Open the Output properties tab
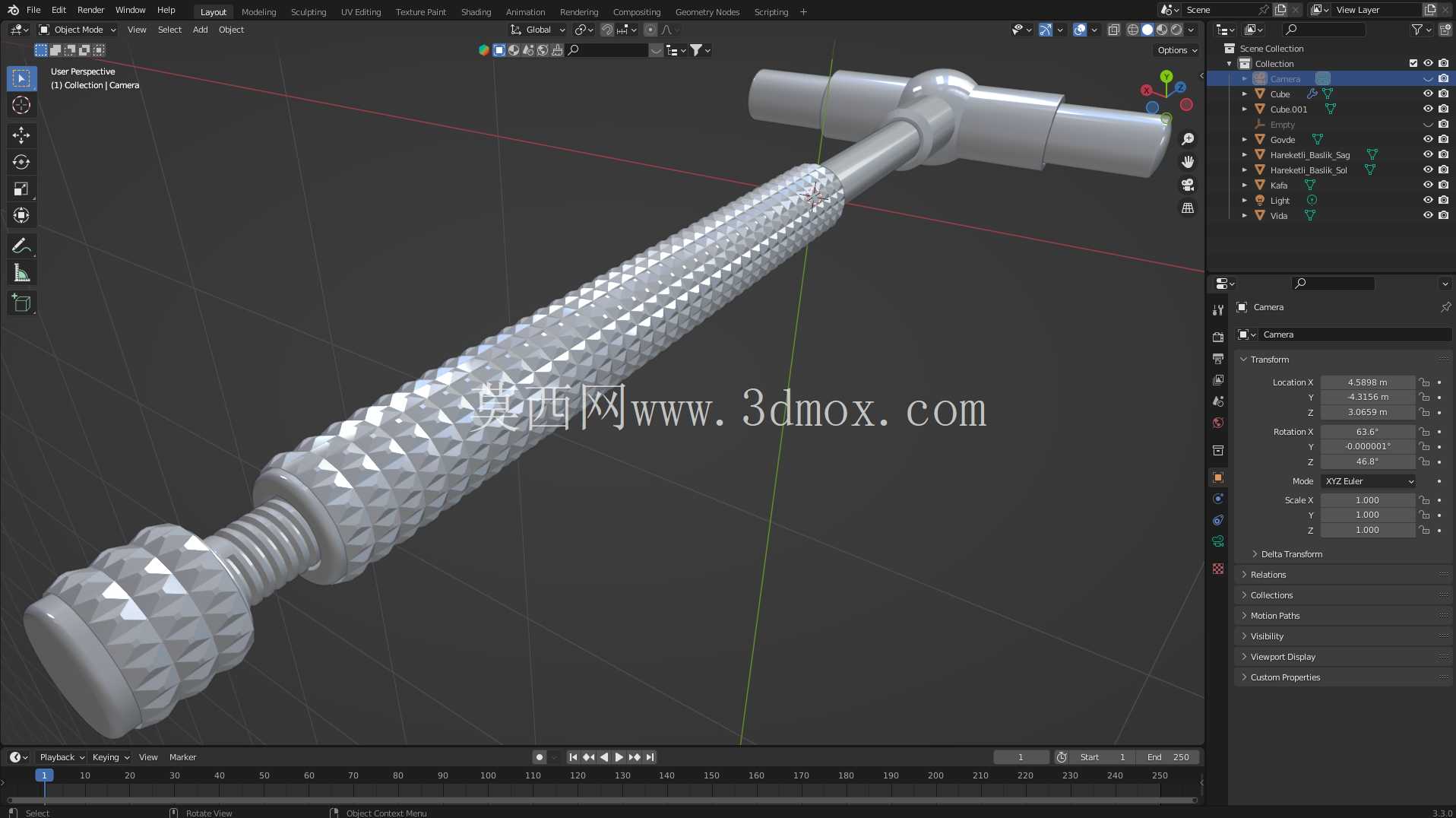Screen dimensions: 1456x818 [1218, 358]
